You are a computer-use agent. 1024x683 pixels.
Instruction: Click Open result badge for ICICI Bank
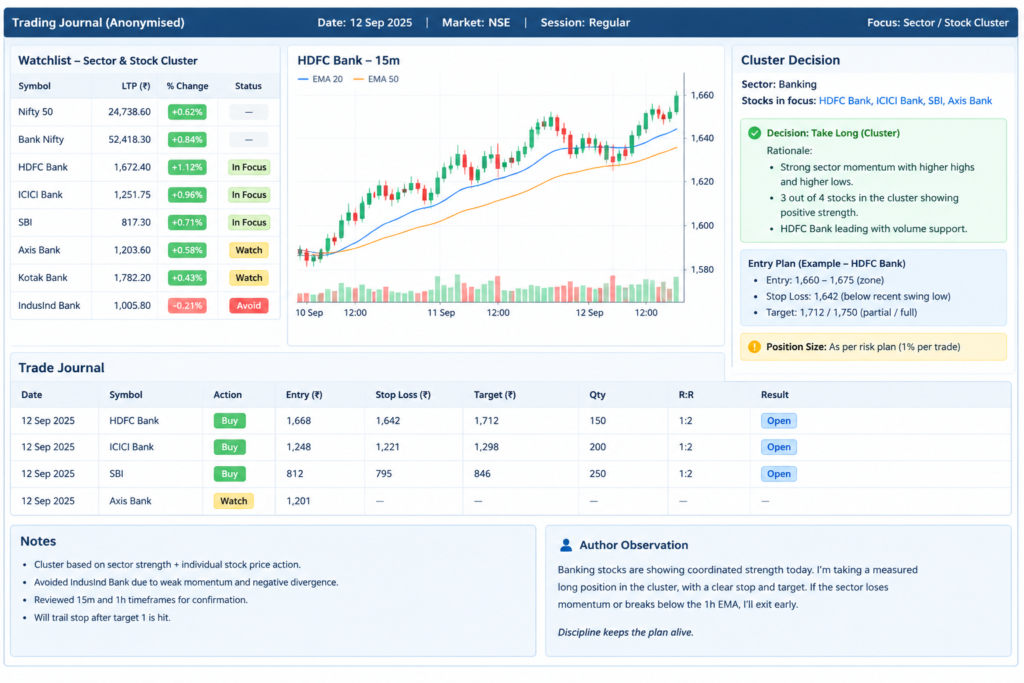[778, 447]
